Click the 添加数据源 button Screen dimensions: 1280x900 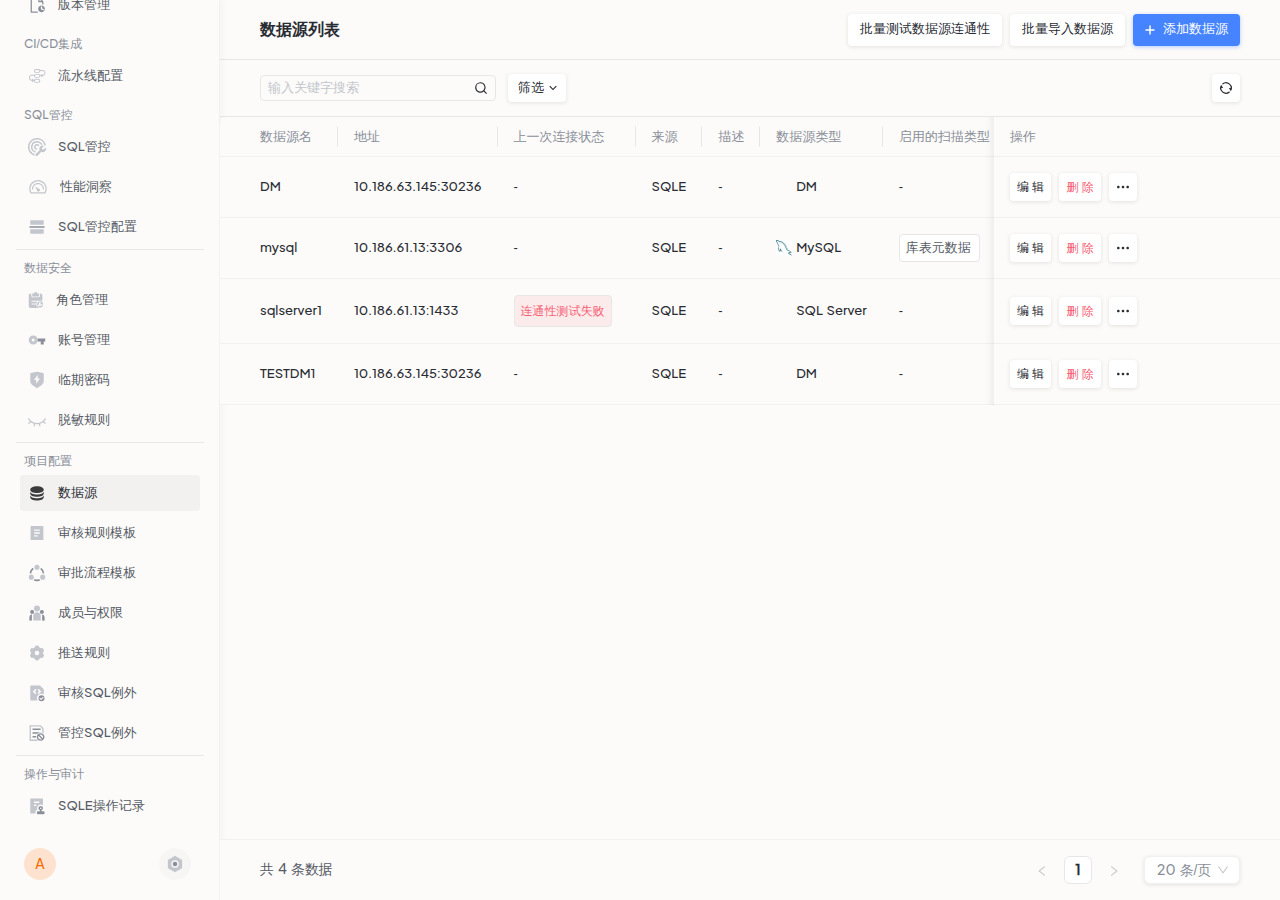coord(1186,30)
